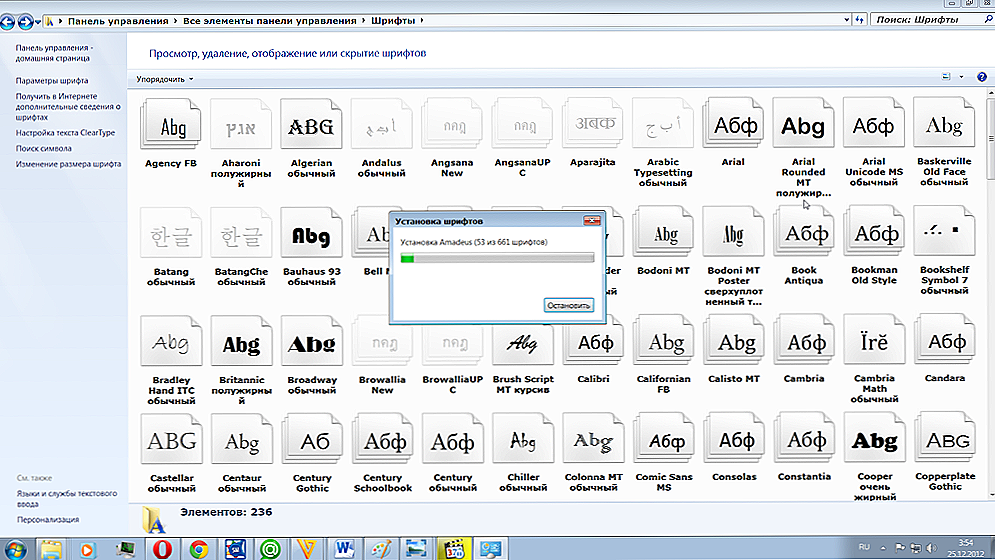Select the Bauhaus 93 font icon
Screen dimensions: 995x560
tap(311, 232)
